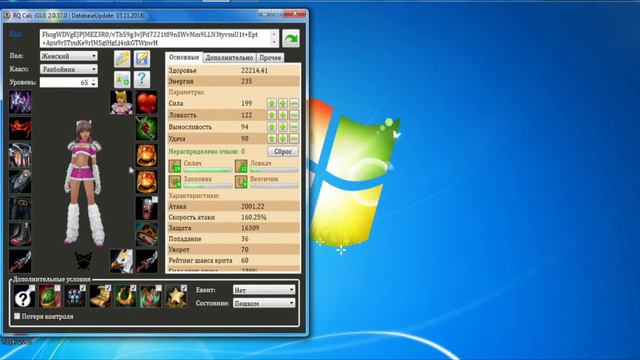The width and height of the screenshot is (640, 360).
Task: Remove a point from Удача with minus
Action: [x=294, y=139]
